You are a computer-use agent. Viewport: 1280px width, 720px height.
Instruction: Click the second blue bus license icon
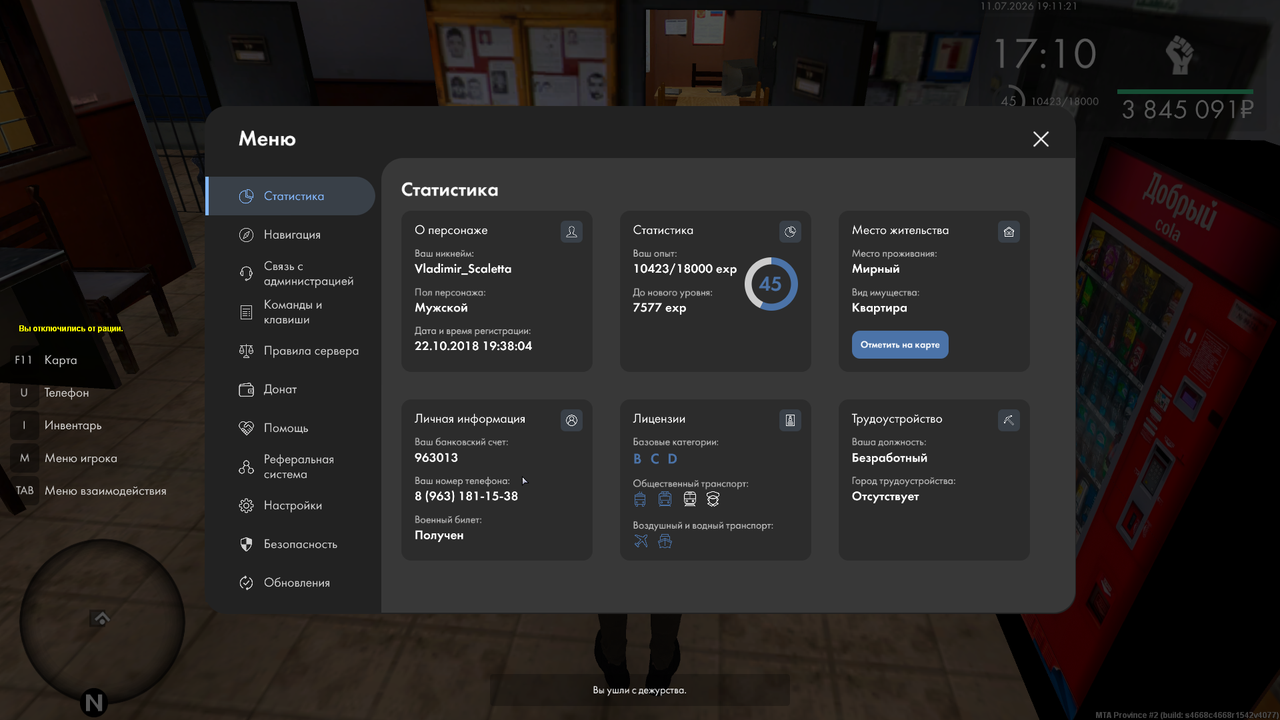(665, 499)
